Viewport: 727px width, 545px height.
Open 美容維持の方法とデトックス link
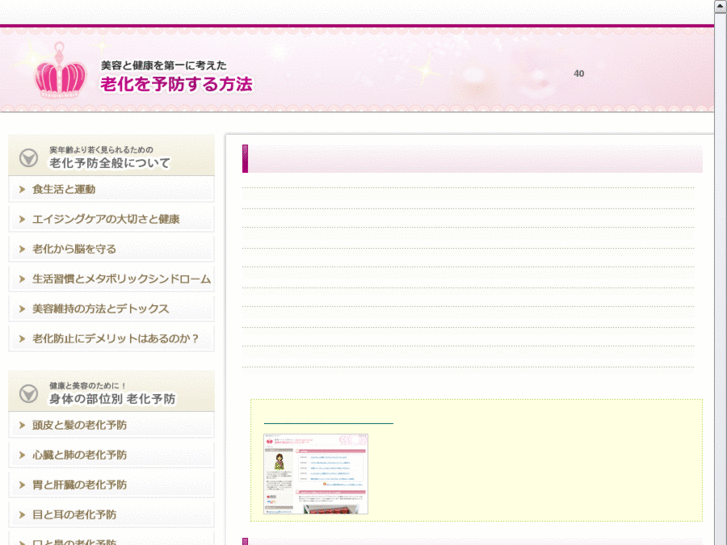(x=111, y=308)
